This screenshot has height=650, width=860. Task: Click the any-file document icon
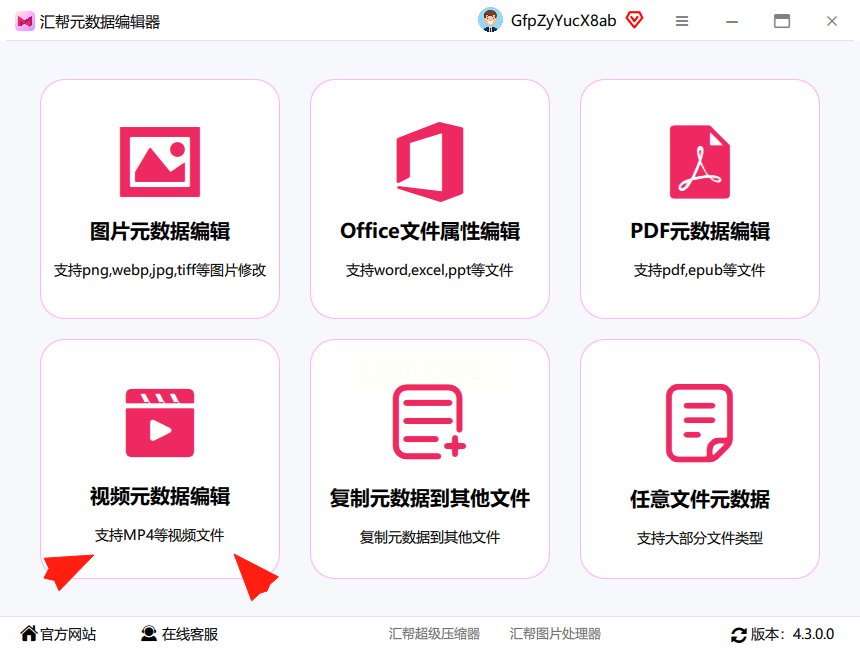[699, 423]
